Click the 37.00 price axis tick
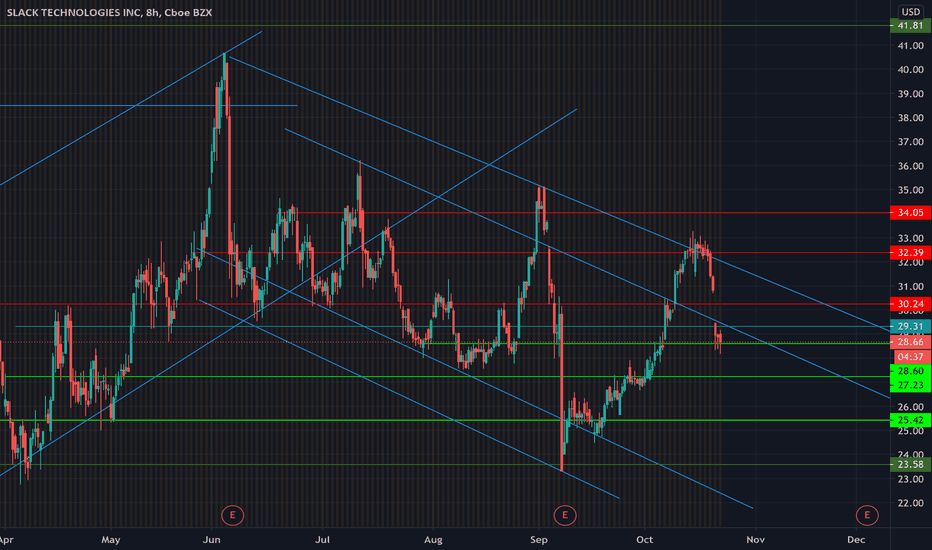This screenshot has width=932, height=550. click(911, 142)
